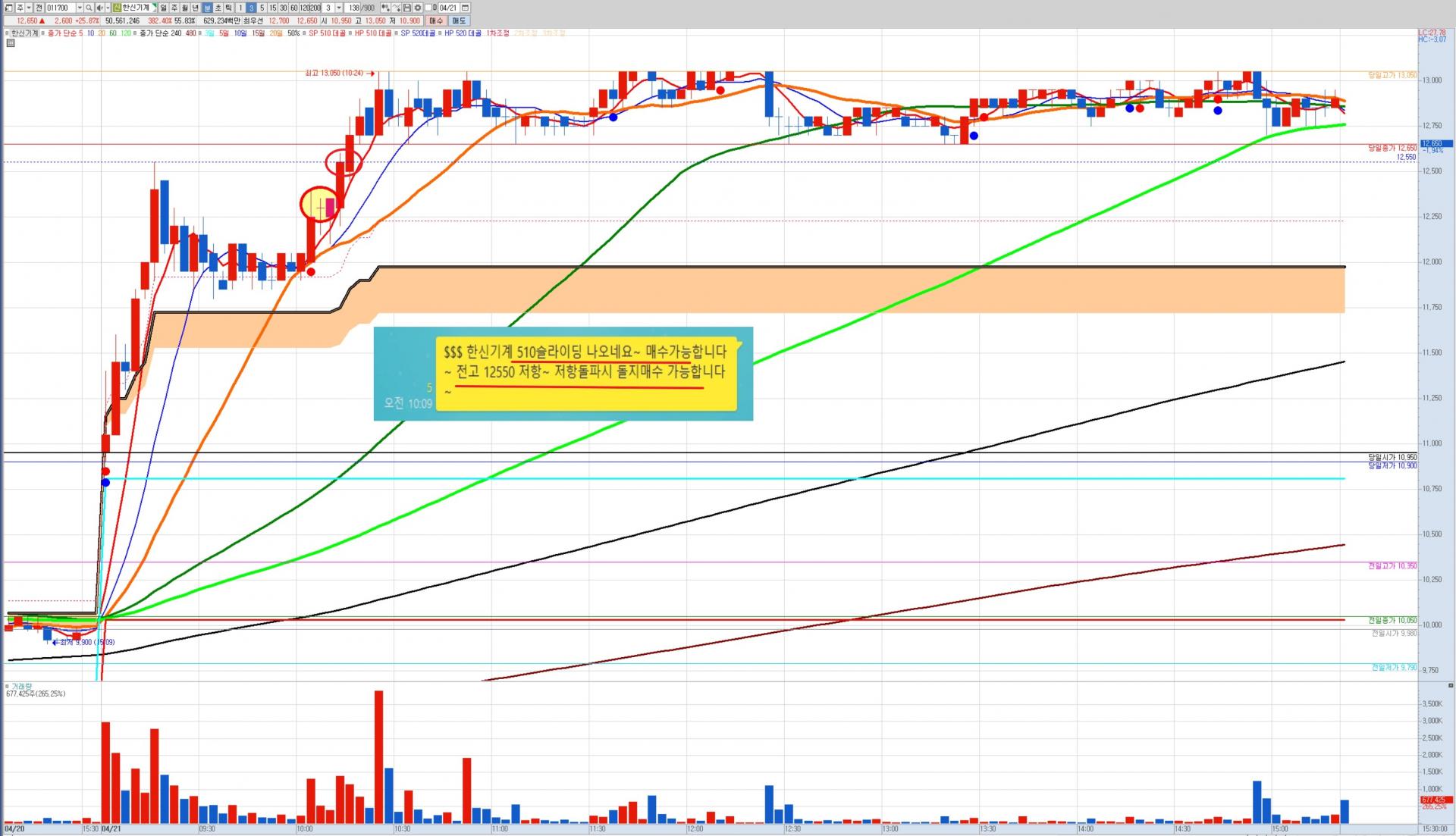The width and height of the screenshot is (1456, 836).
Task: Open the chart settings gear icon
Action: [417, 8]
